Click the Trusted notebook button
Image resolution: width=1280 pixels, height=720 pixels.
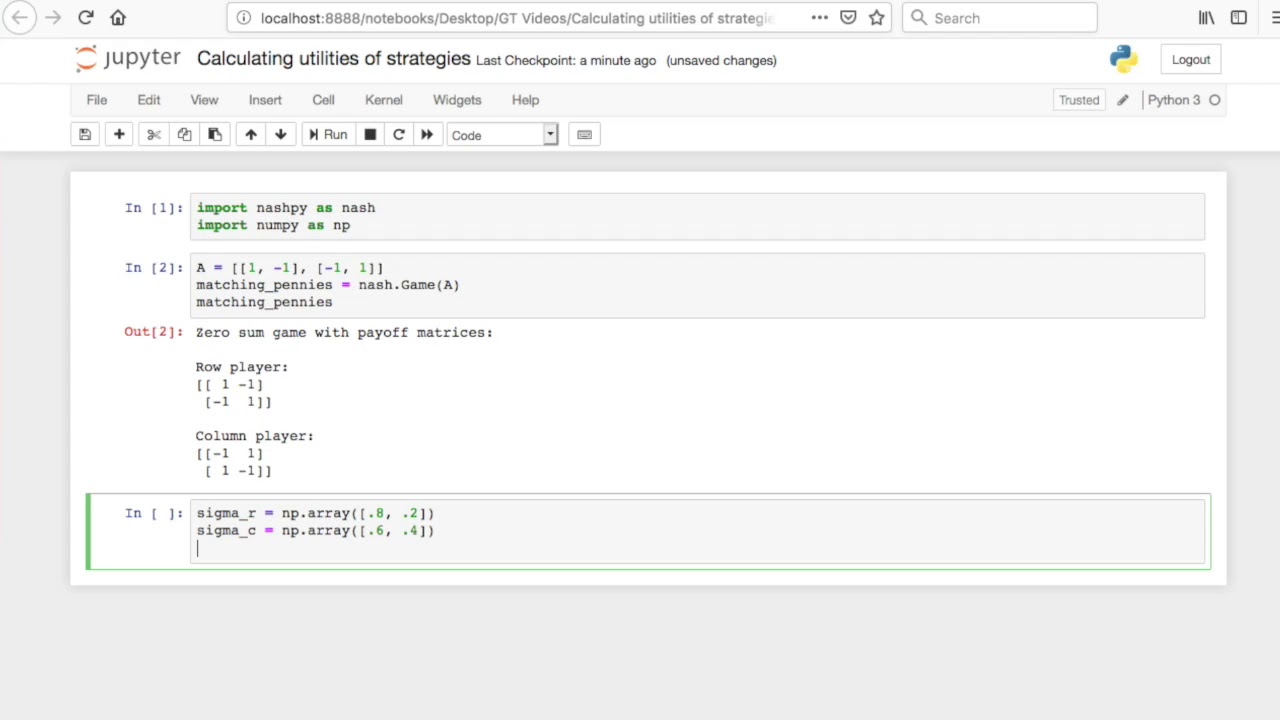click(1079, 100)
